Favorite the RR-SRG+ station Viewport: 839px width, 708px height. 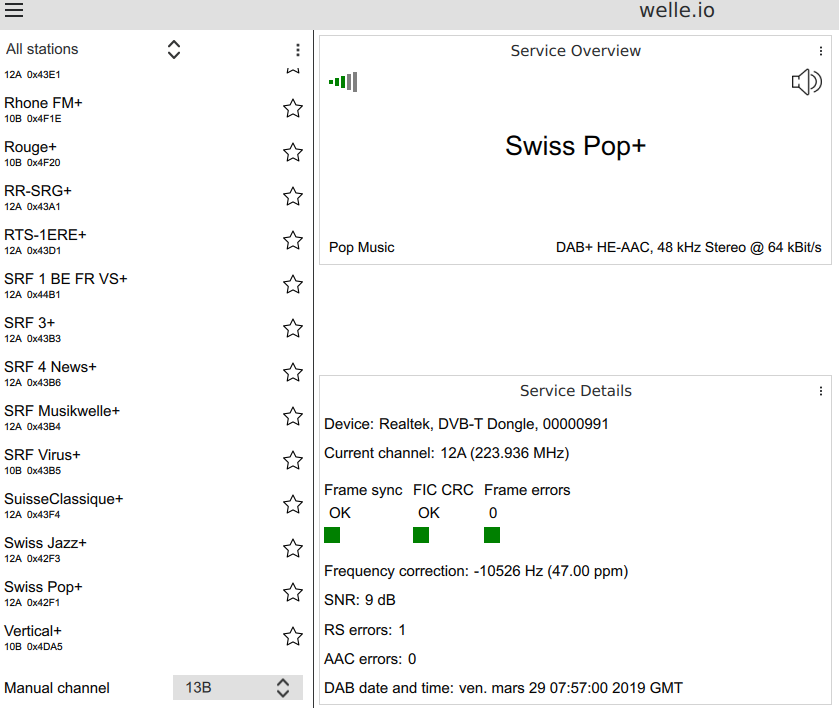click(293, 196)
